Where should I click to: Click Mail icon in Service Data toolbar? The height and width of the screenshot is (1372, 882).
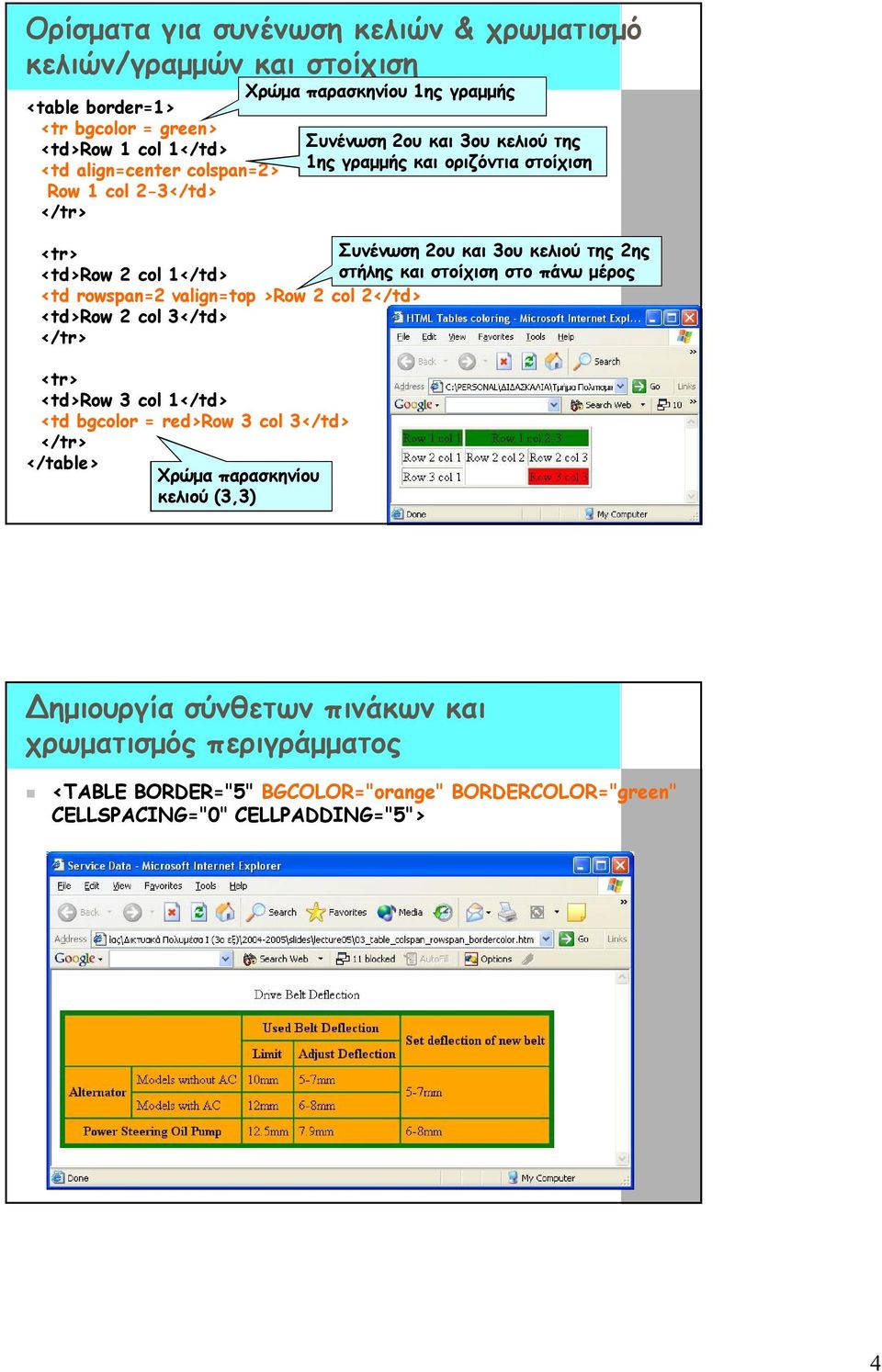pos(474,912)
